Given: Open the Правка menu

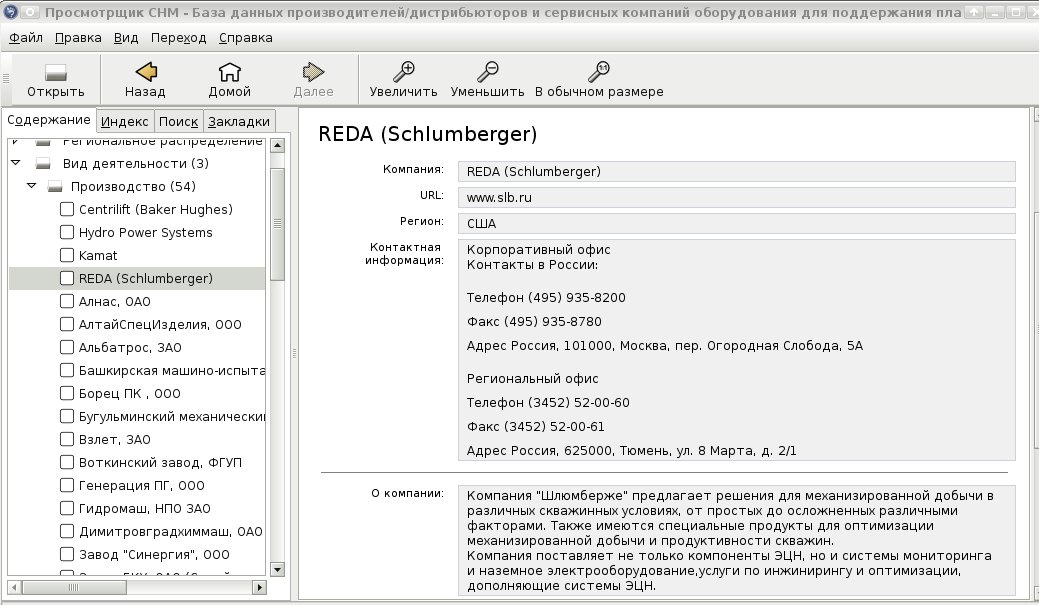Looking at the screenshot, I should point(78,38).
